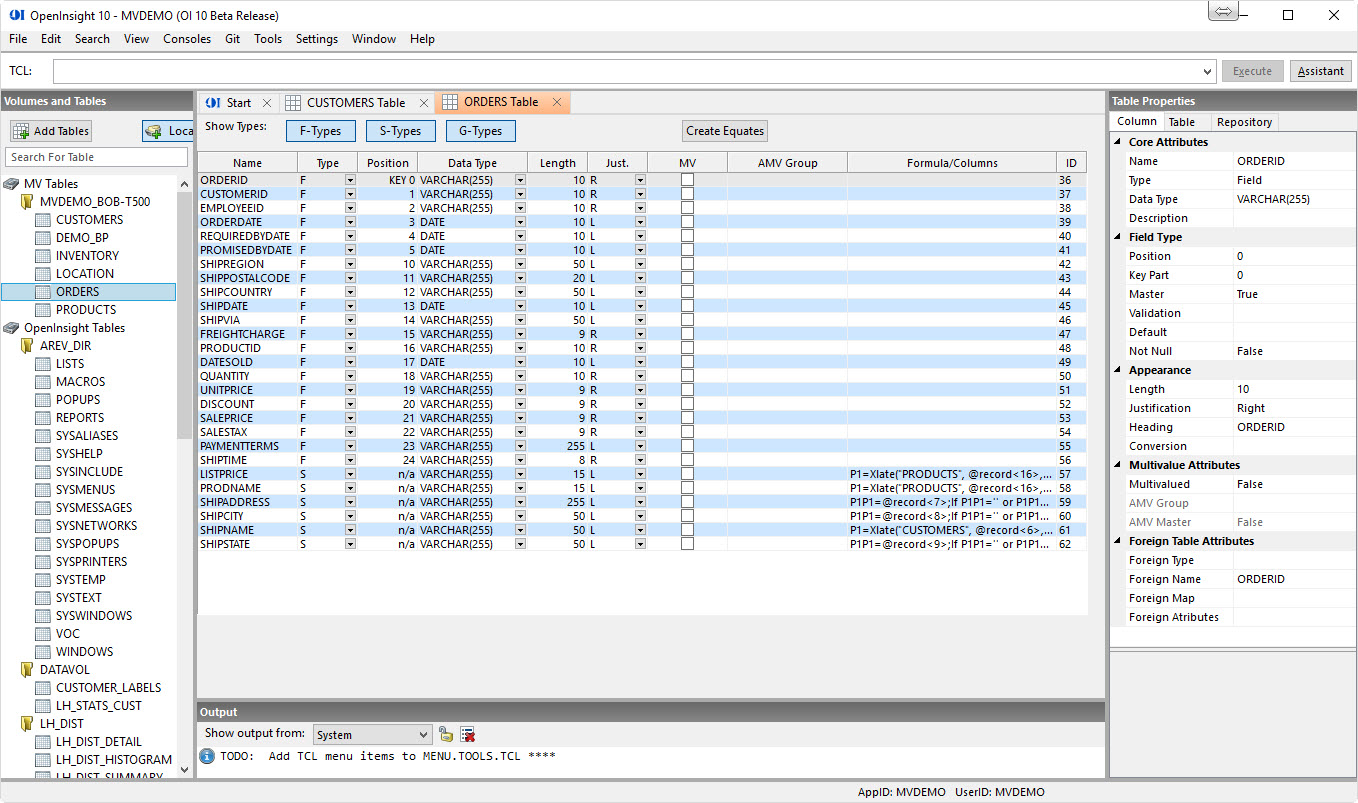Viewport: 1358px width, 803px height.
Task: Tick the MV checkbox for LISTPRICE
Action: [x=687, y=474]
